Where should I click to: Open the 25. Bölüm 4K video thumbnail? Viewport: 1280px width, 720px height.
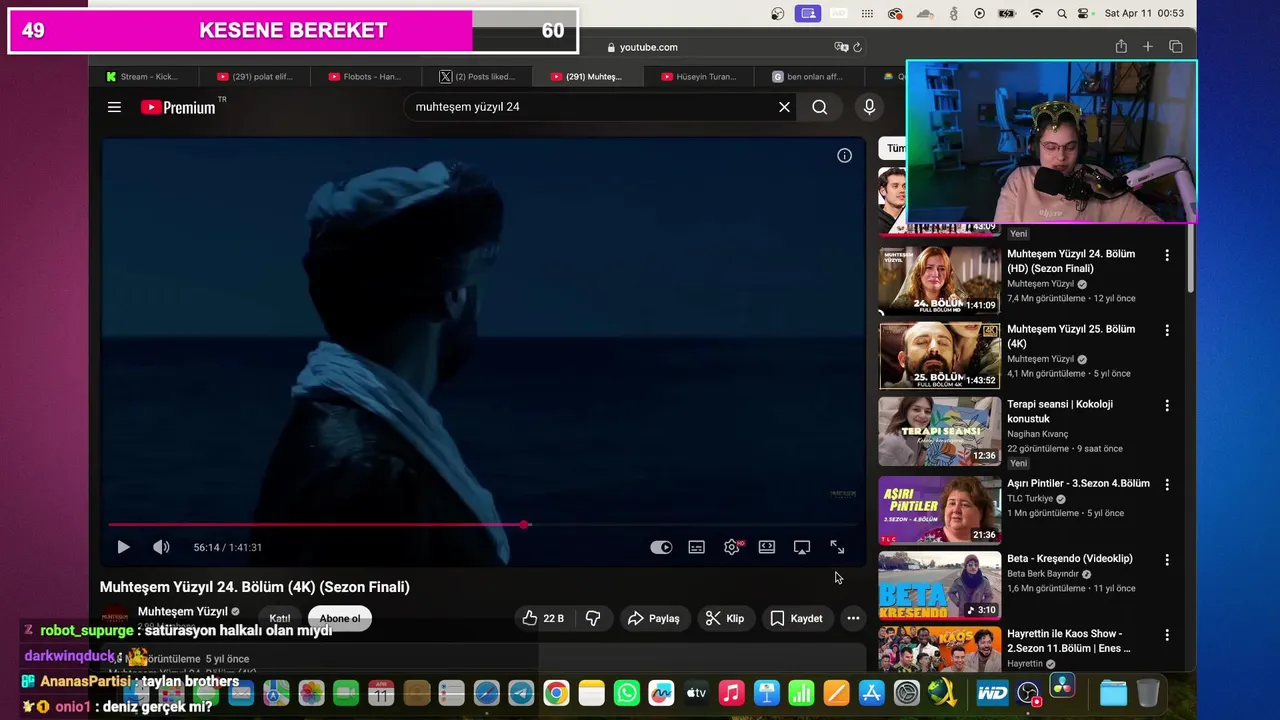click(x=939, y=356)
